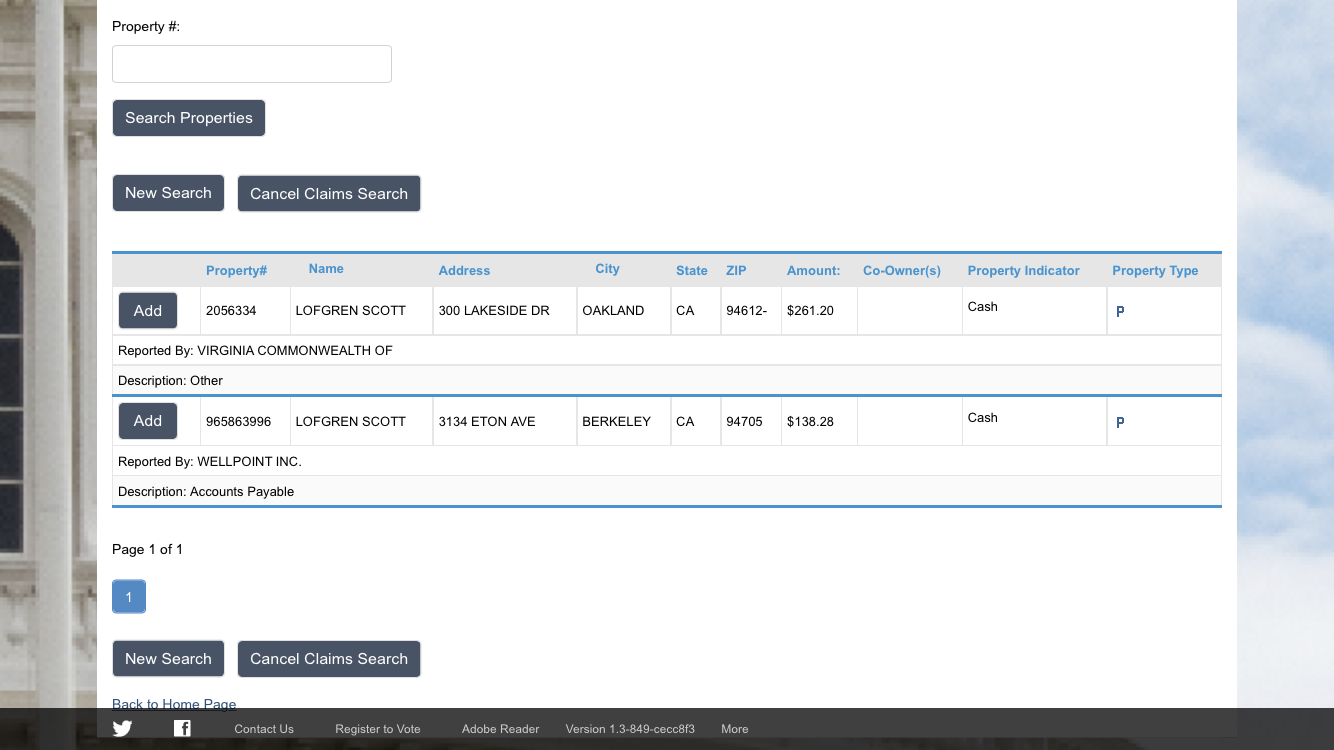The width and height of the screenshot is (1334, 750).
Task: Click the P property type icon for Berkeley row
Action: [1120, 422]
